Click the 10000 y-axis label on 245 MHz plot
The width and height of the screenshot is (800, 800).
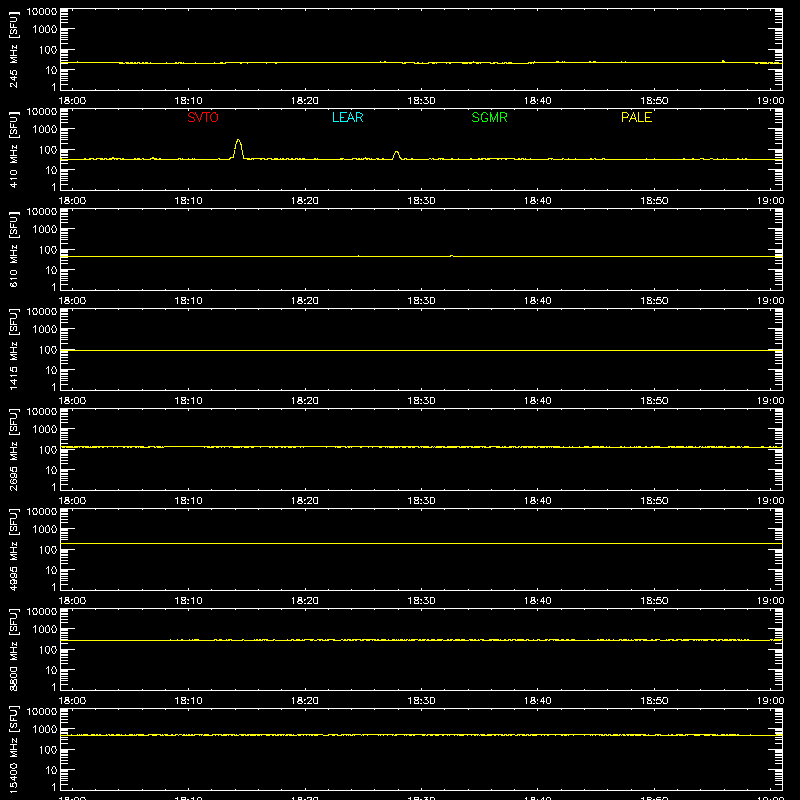(42, 12)
